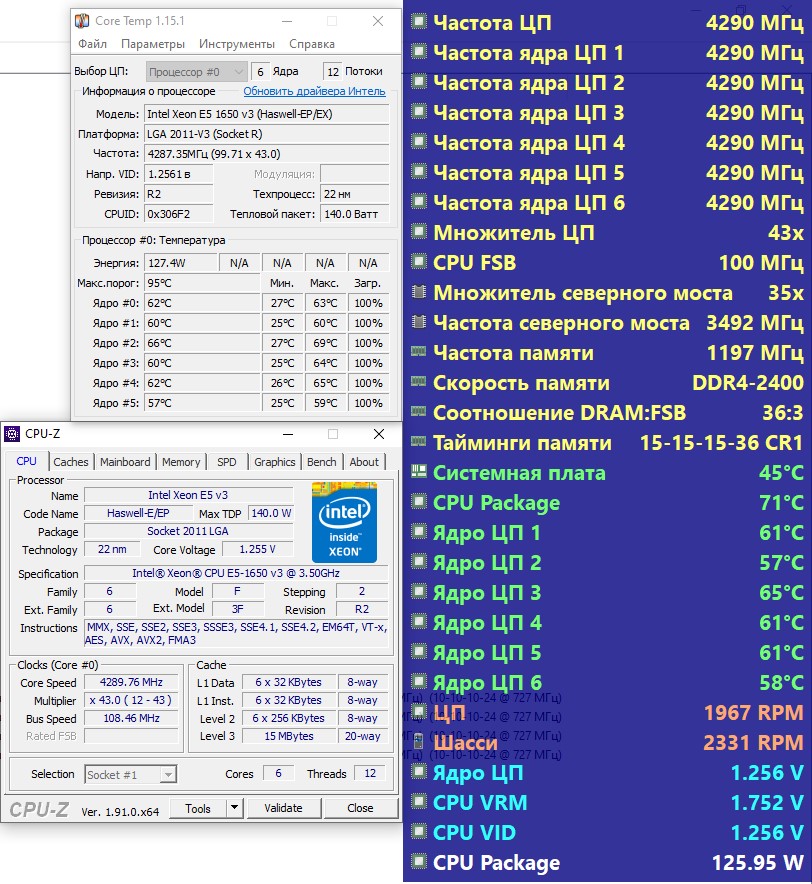
Task: Click the Макс.порог value 95°C
Action: click(x=202, y=283)
